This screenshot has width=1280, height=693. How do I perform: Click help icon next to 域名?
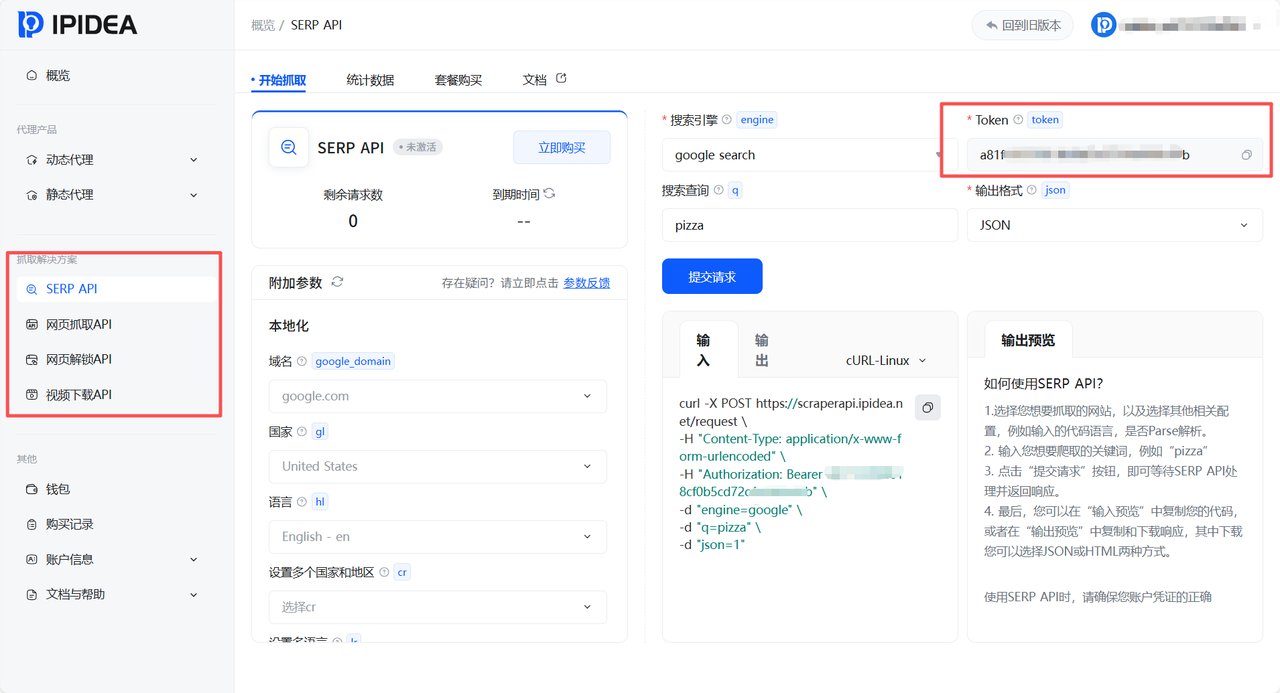tap(302, 361)
